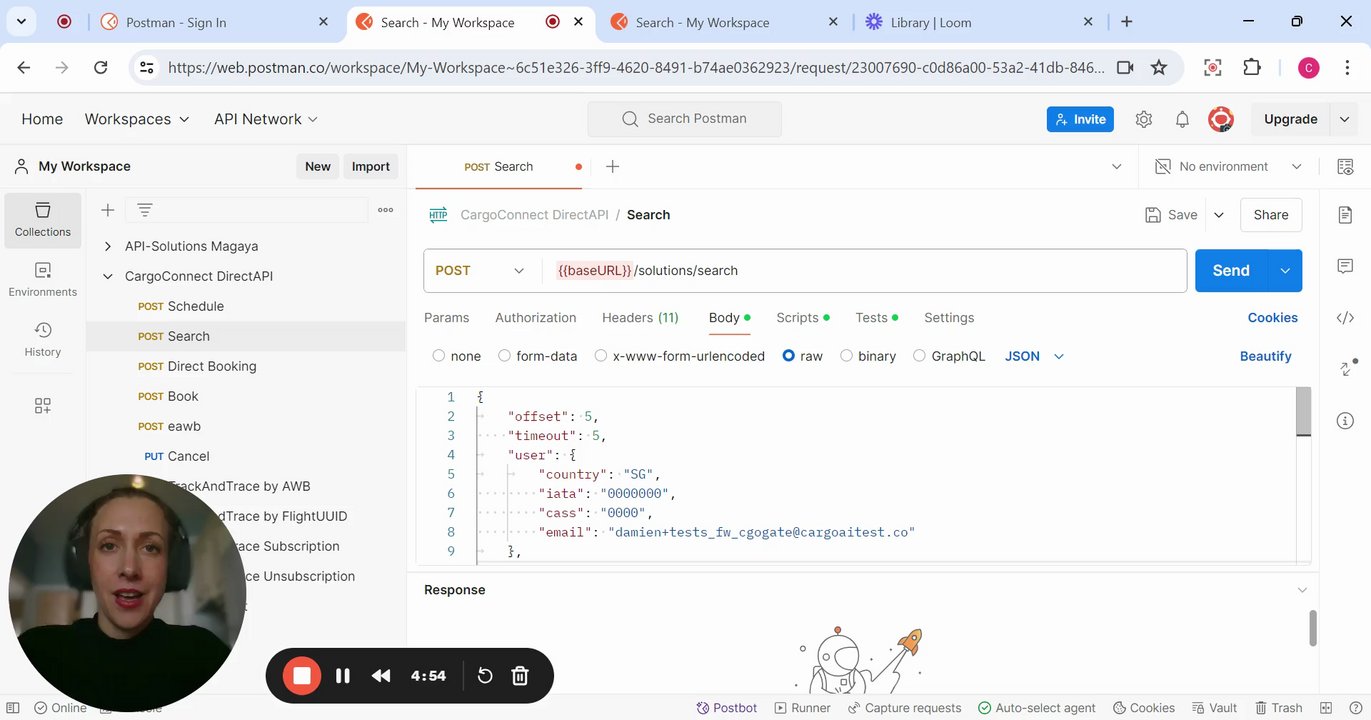
Task: Switch to the Authorization tab
Action: [536, 318]
